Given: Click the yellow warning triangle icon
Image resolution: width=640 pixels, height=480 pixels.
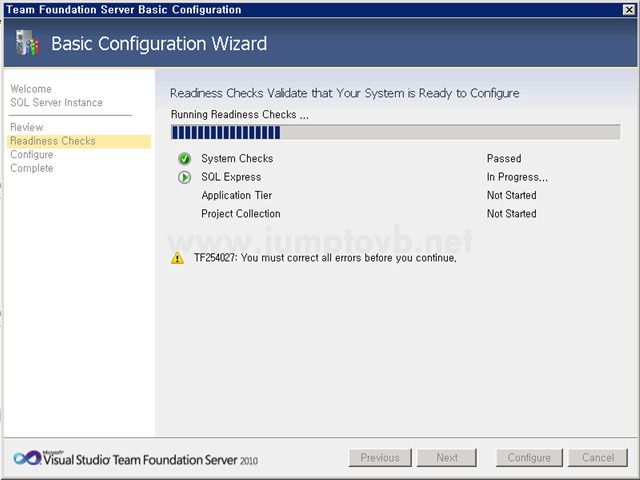Looking at the screenshot, I should coord(177,258).
